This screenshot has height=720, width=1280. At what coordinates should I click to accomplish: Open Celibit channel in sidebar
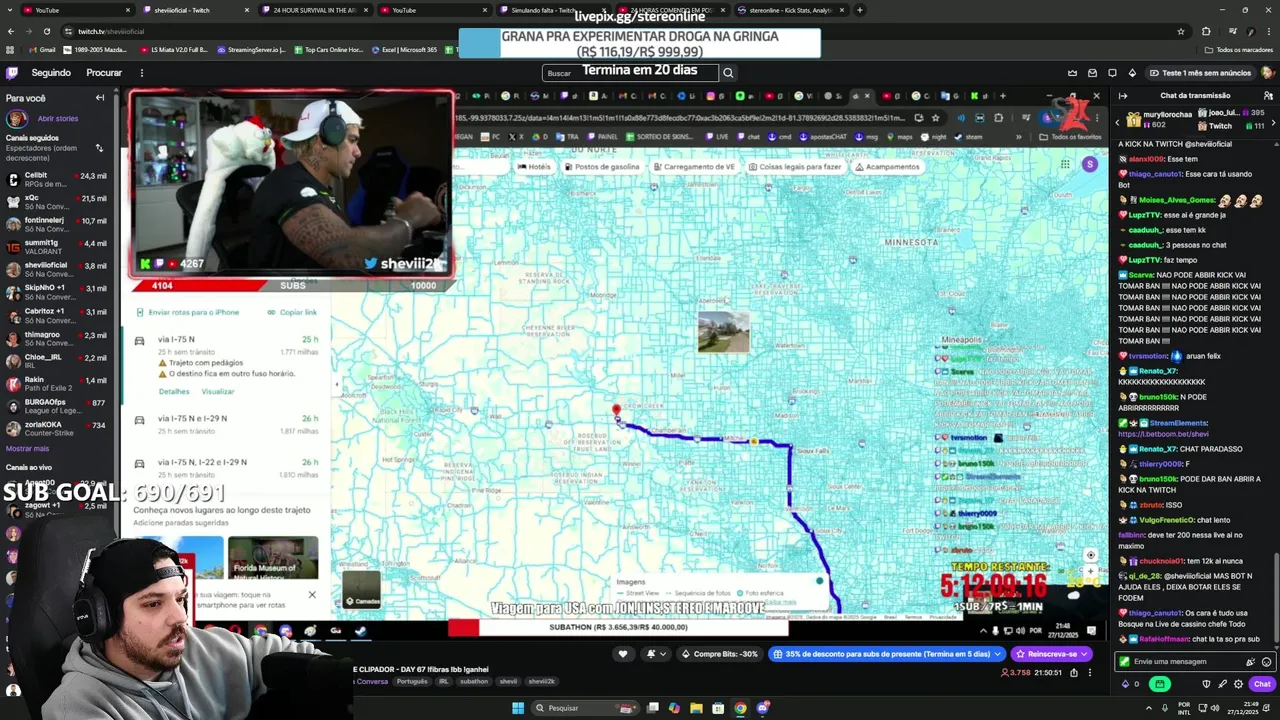coord(56,180)
